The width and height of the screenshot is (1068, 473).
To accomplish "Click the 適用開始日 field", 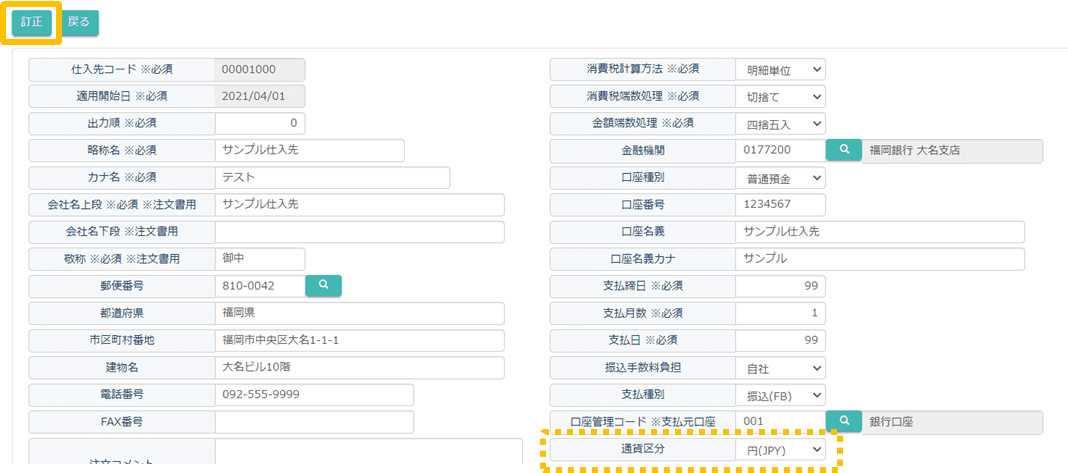I will click(x=260, y=97).
